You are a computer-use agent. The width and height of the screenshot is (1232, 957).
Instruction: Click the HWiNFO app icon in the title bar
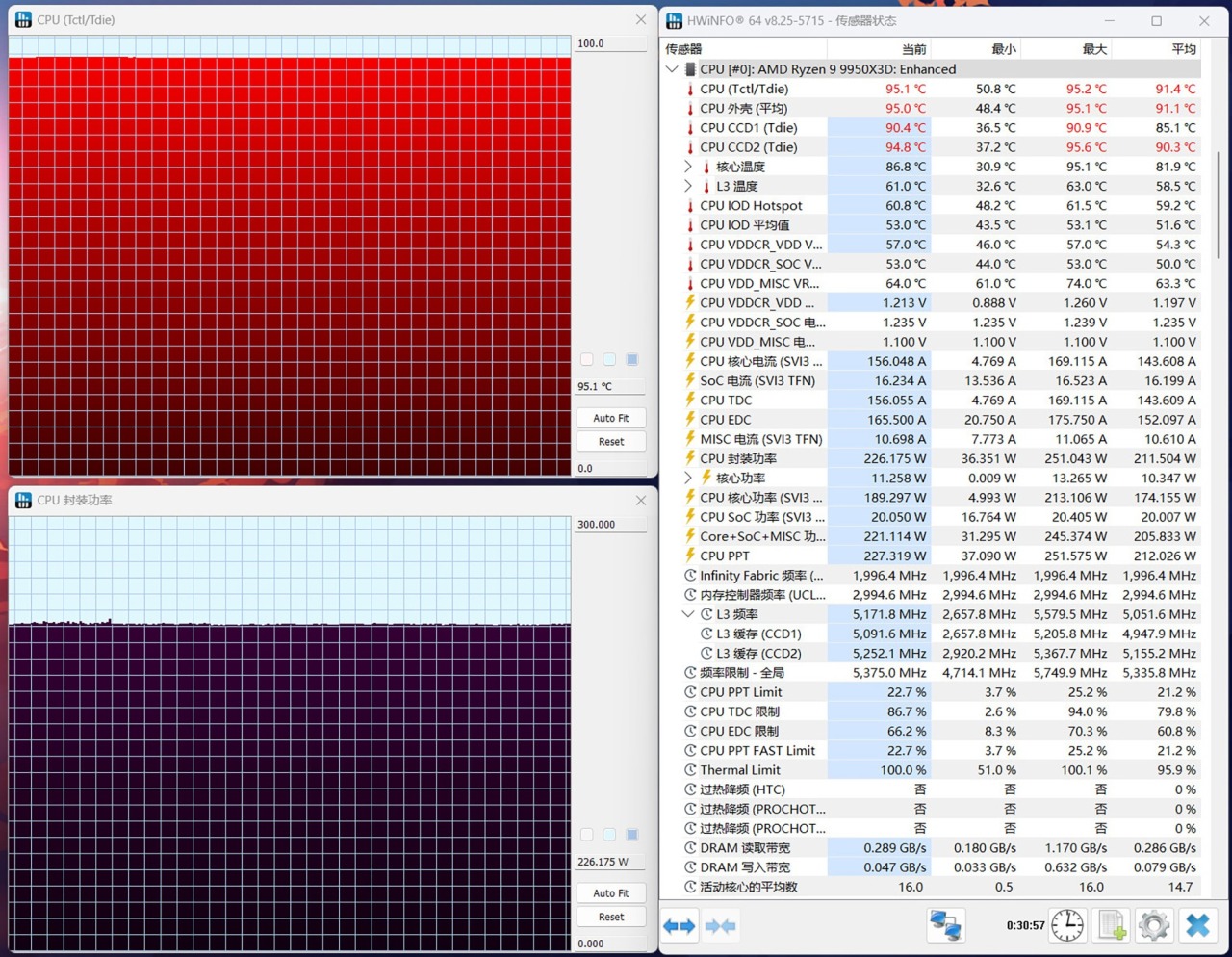[674, 20]
